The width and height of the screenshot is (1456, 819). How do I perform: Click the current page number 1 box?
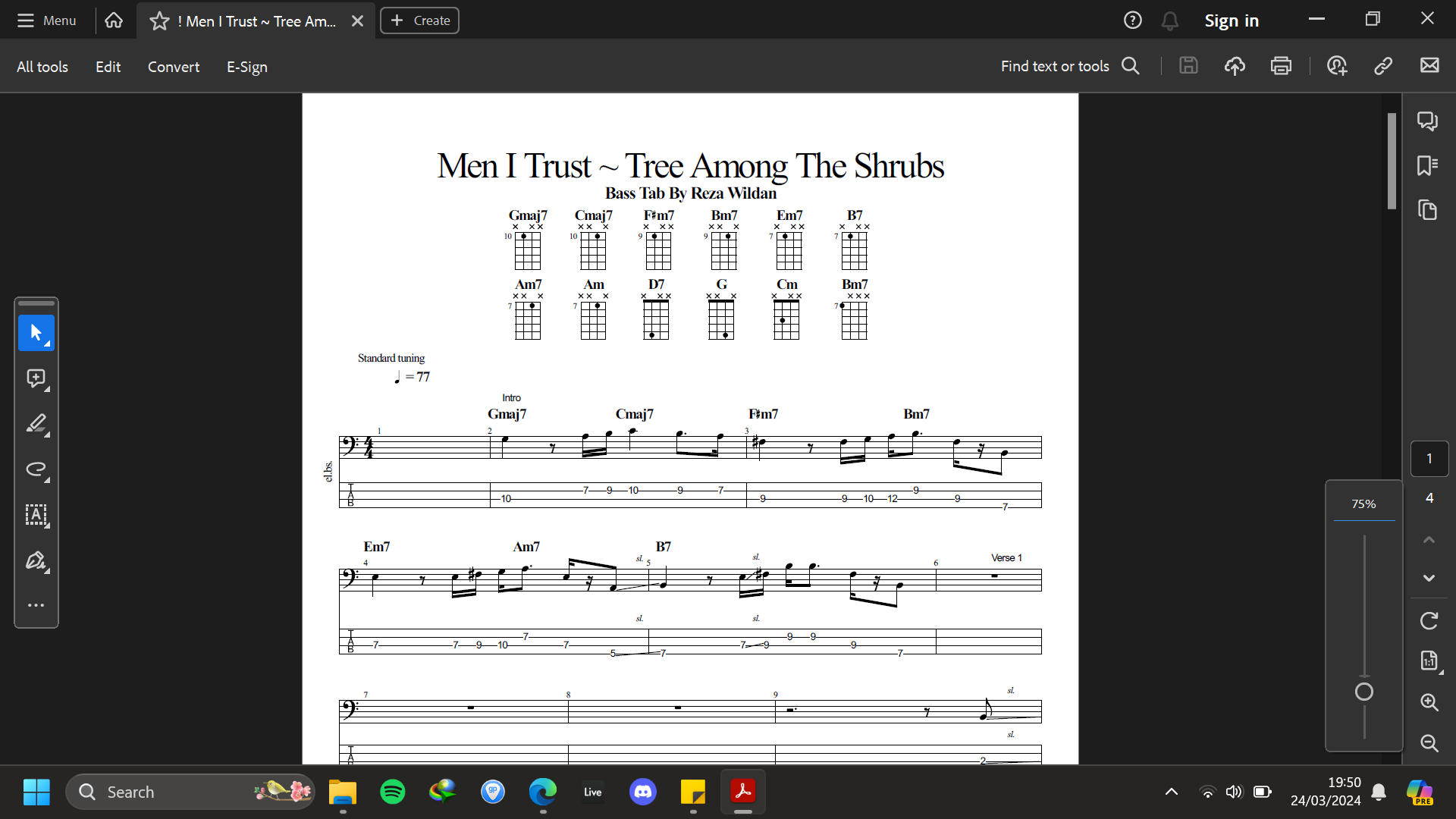coord(1429,459)
